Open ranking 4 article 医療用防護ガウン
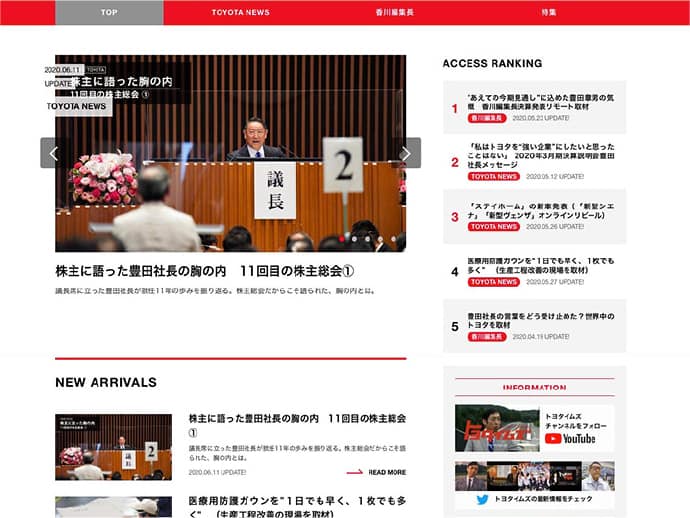The width and height of the screenshot is (690, 518). 541,265
